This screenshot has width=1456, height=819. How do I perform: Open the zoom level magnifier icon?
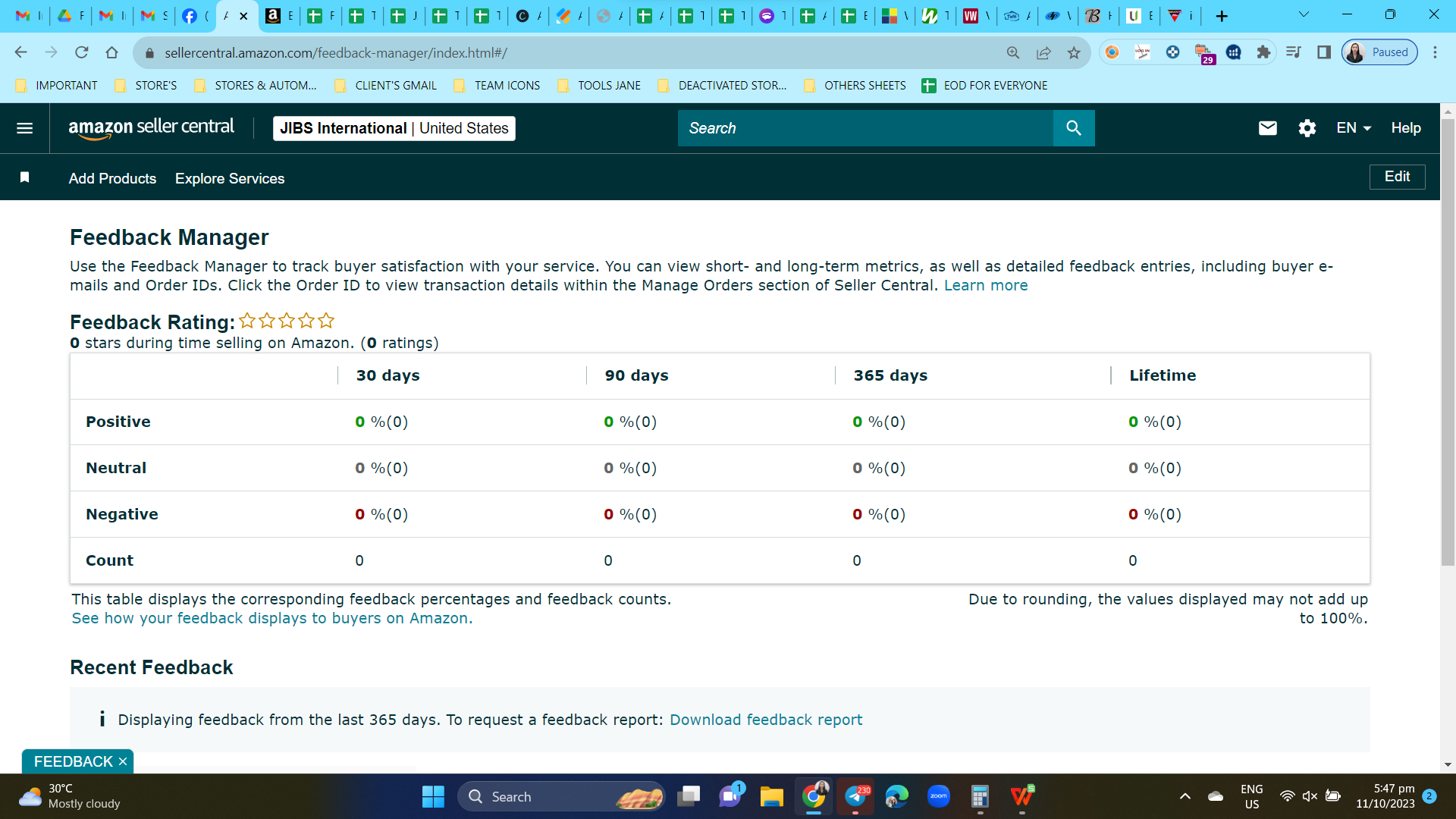1013,52
